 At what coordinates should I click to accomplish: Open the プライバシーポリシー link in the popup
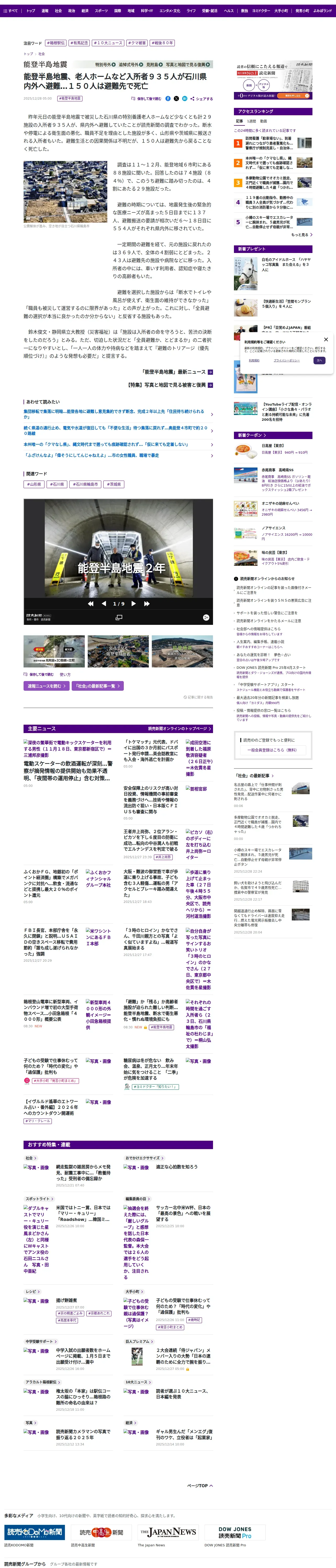tap(287, 360)
